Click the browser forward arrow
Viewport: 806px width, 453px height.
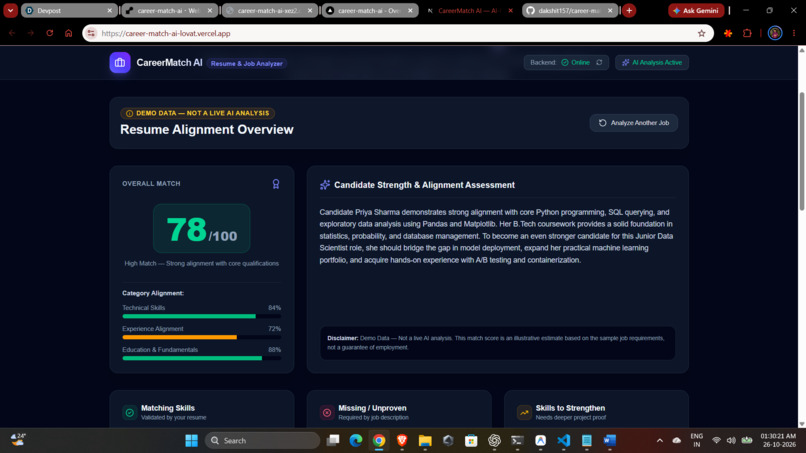tap(31, 33)
